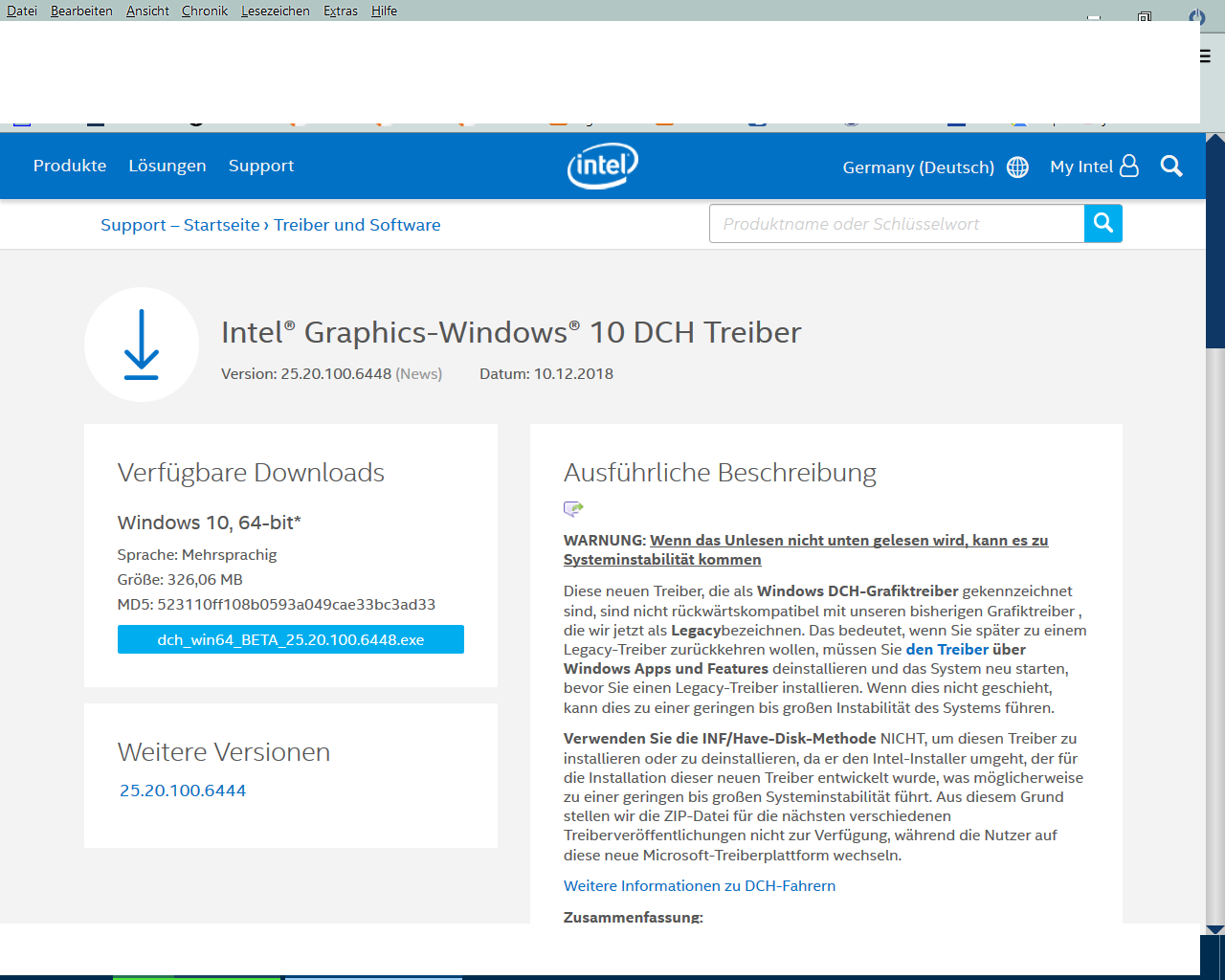Open version 25.20.100.6444 link
This screenshot has width=1225, height=980.
[183, 791]
